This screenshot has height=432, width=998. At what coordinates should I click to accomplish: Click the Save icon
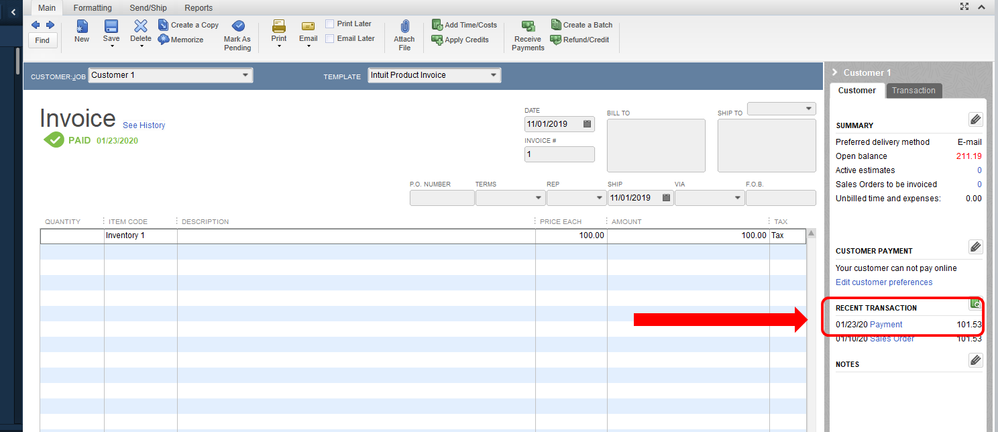(111, 26)
